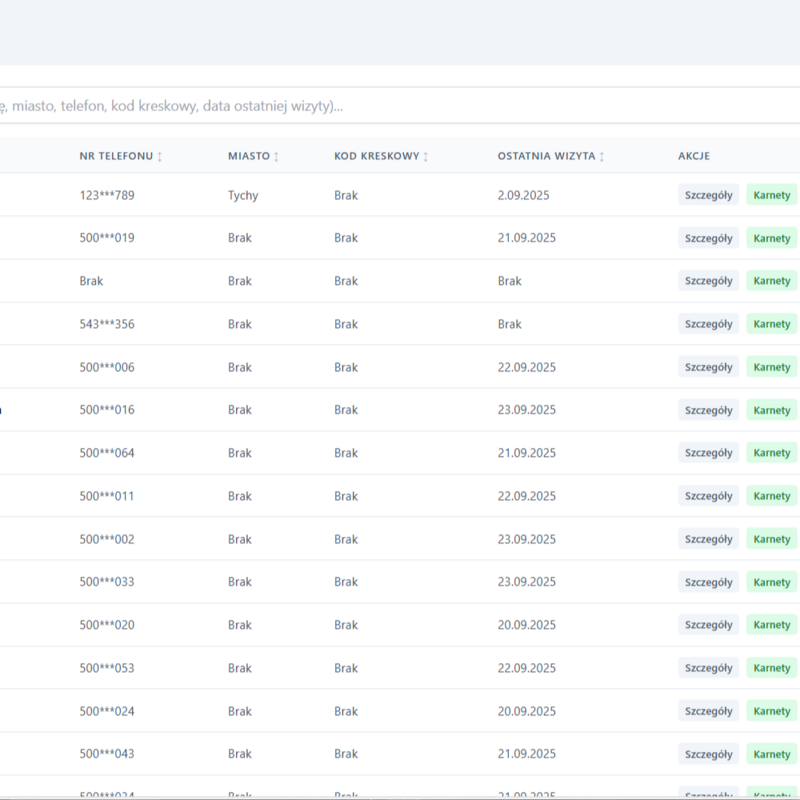Image resolution: width=800 pixels, height=800 pixels.
Task: Open Szczegóły for phone 500***064
Action: tap(708, 453)
